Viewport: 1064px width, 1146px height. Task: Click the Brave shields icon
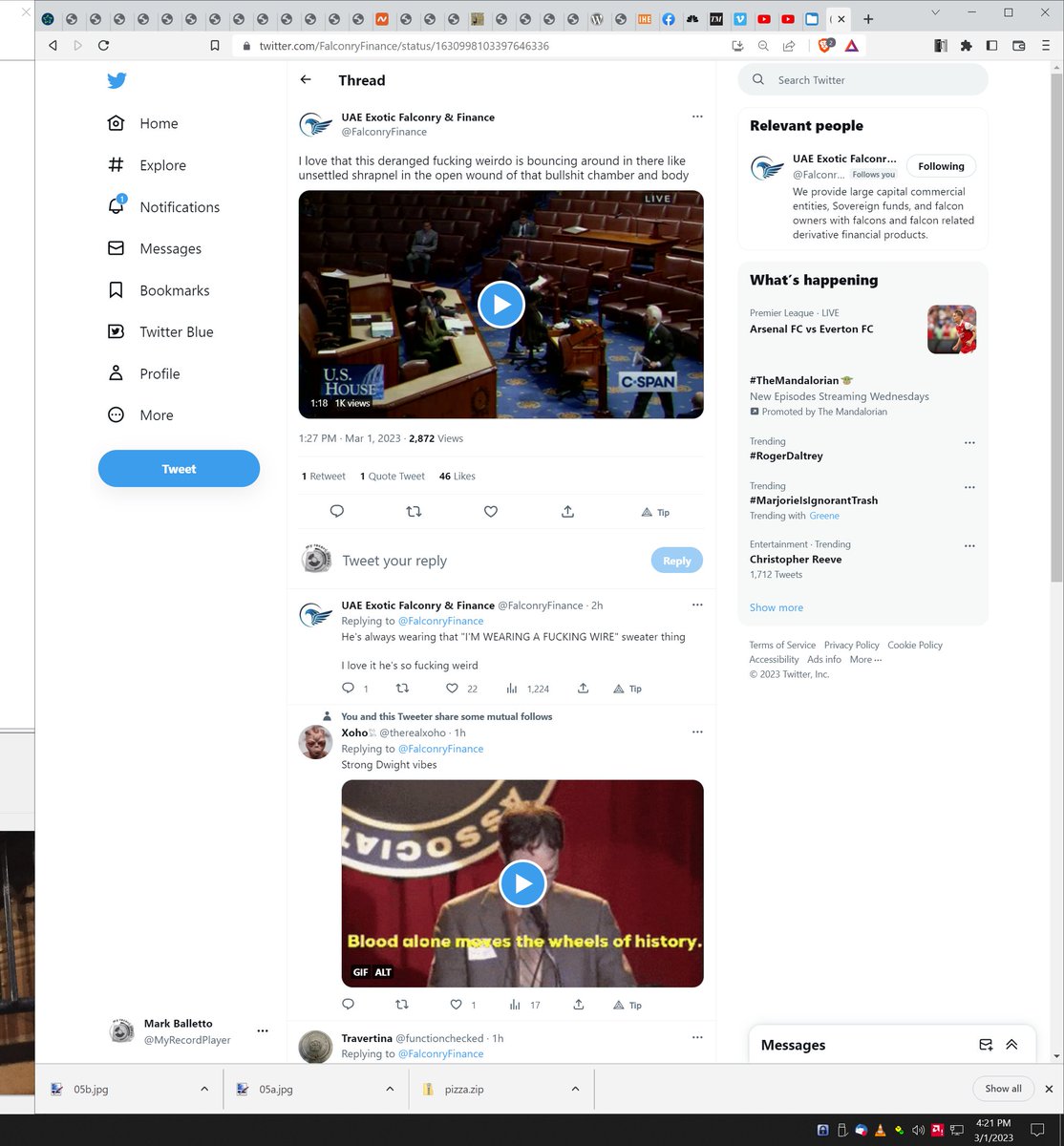click(x=826, y=45)
